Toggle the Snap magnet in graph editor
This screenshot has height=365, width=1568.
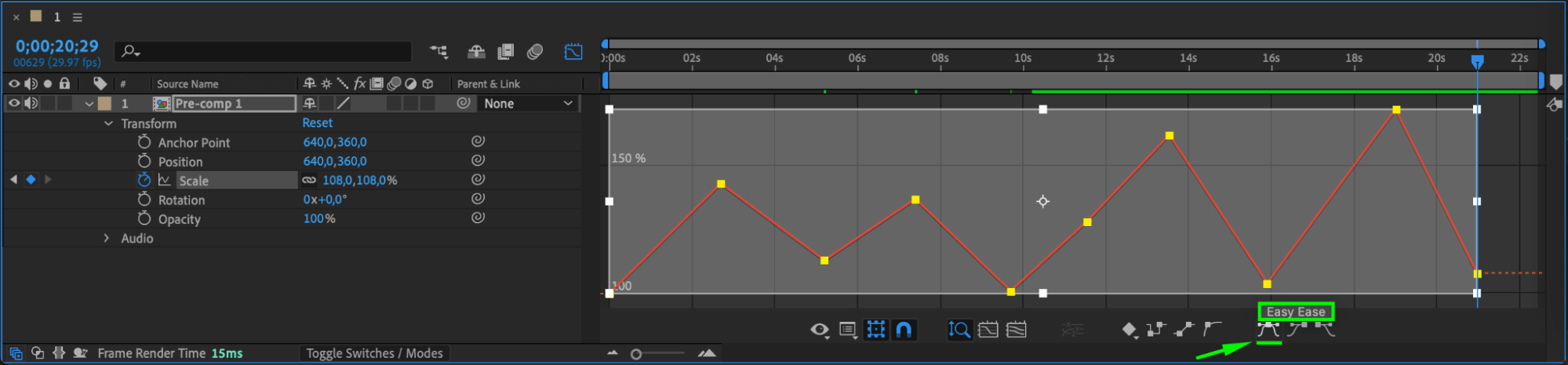click(x=904, y=330)
